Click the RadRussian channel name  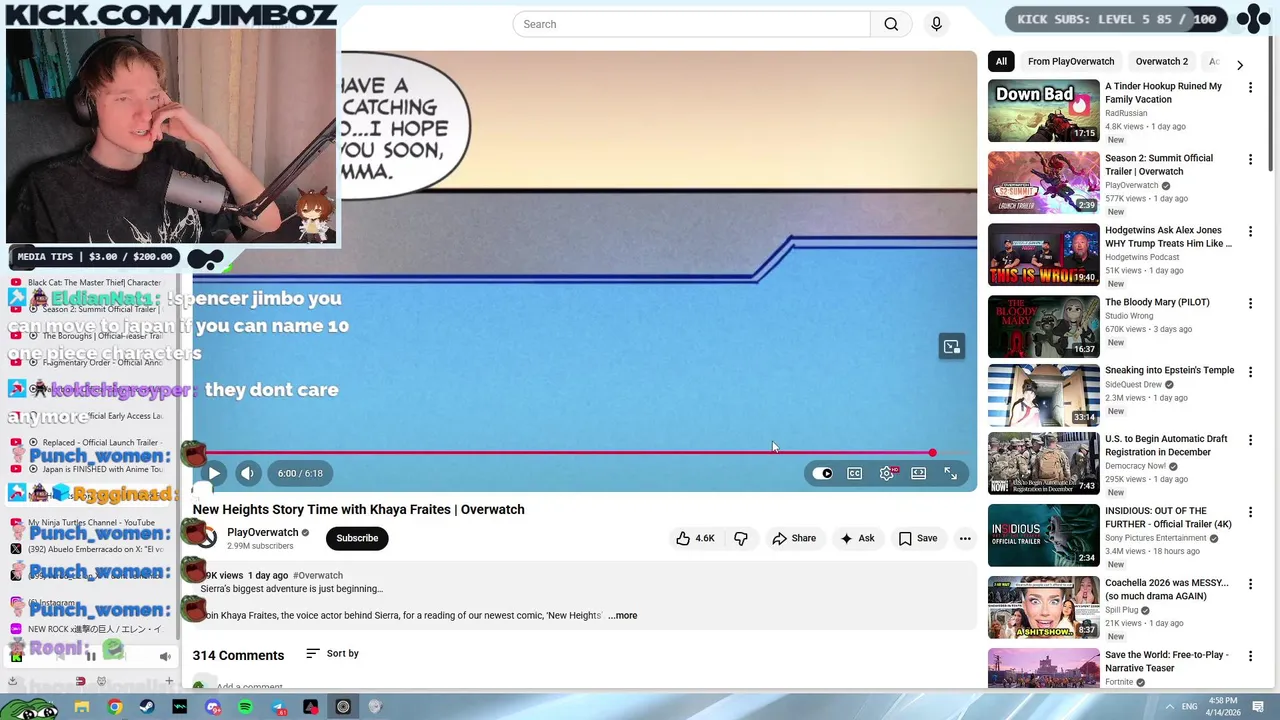(x=1126, y=113)
